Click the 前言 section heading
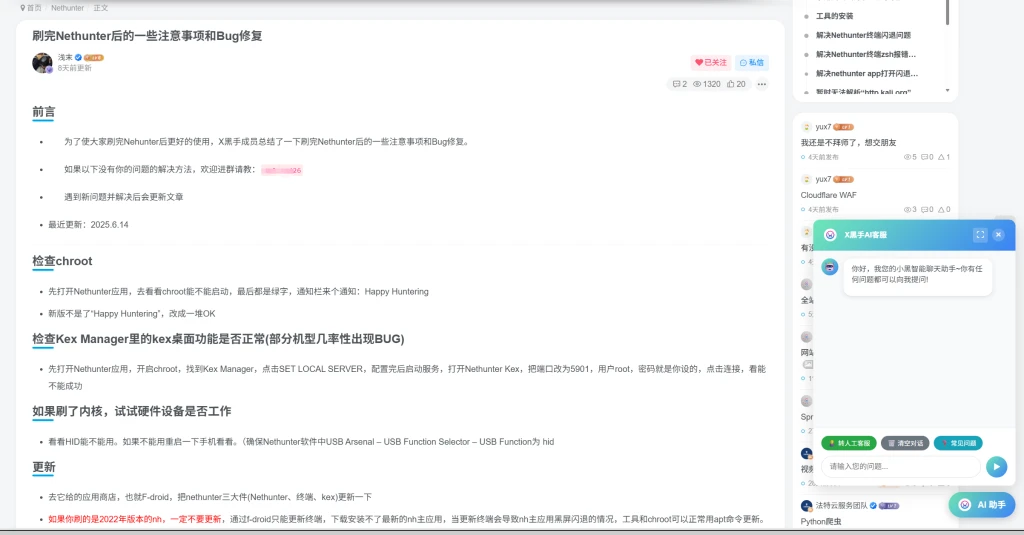The width and height of the screenshot is (1024, 535). (x=44, y=112)
